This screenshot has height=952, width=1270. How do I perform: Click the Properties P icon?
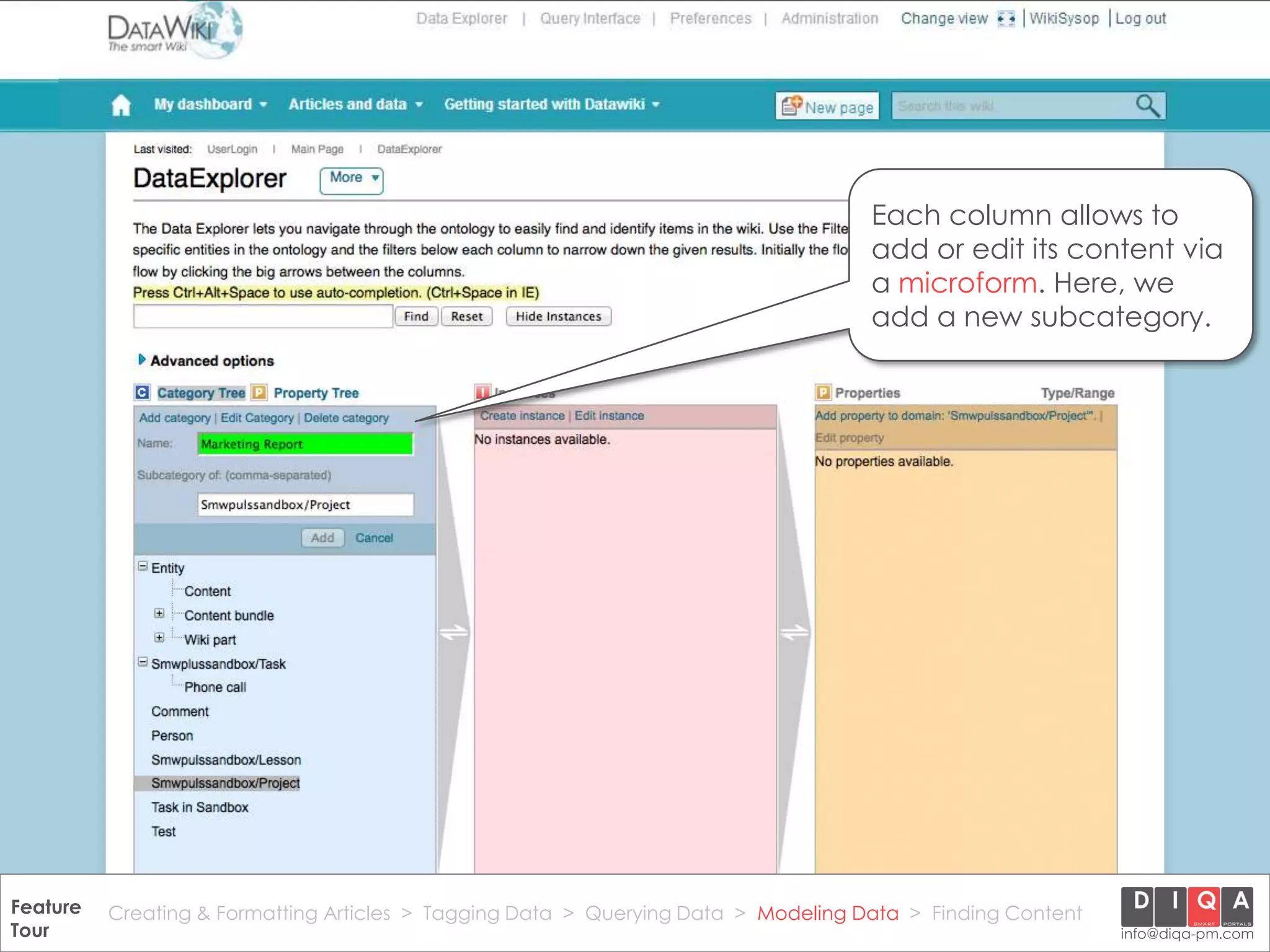pyautogui.click(x=823, y=392)
